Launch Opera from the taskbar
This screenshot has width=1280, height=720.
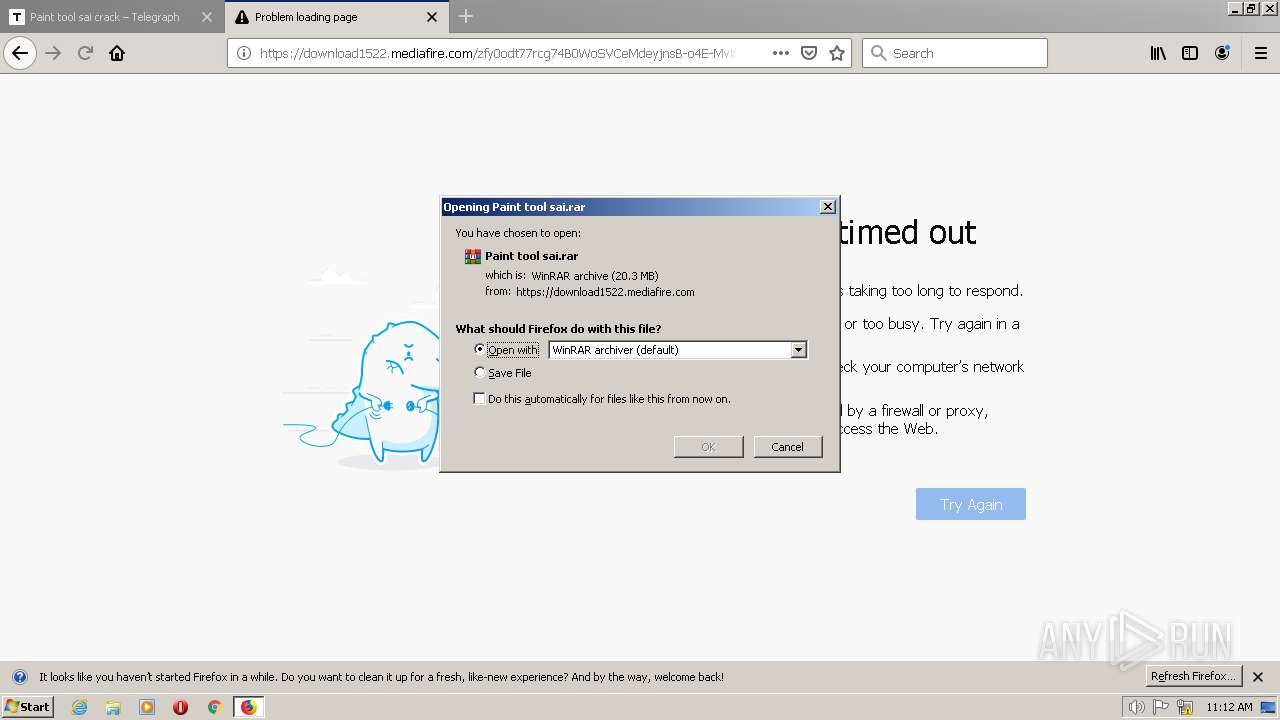pos(180,707)
